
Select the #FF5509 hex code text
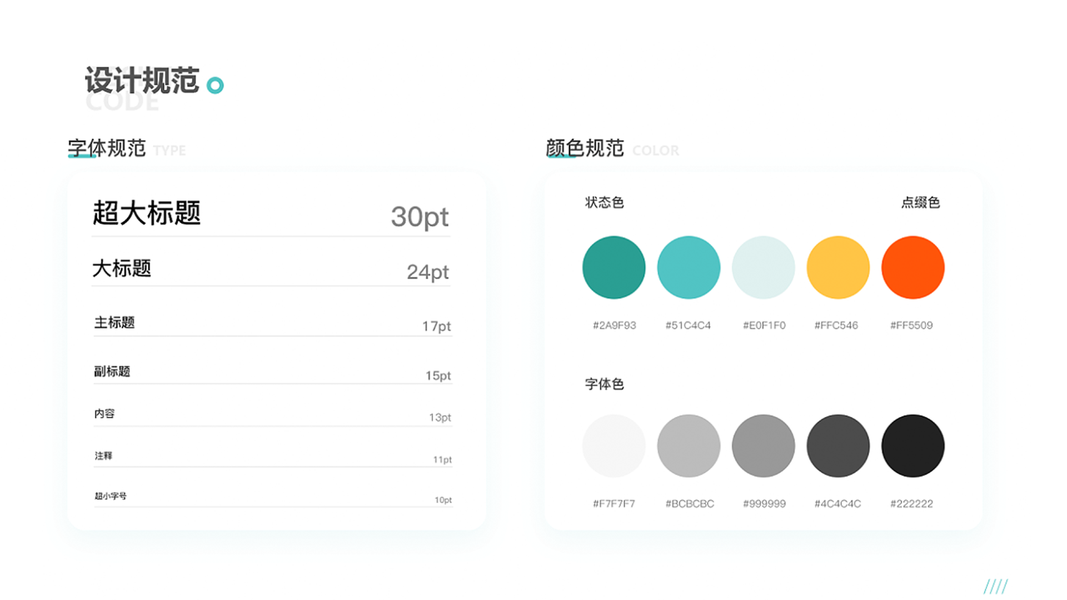coord(911,325)
